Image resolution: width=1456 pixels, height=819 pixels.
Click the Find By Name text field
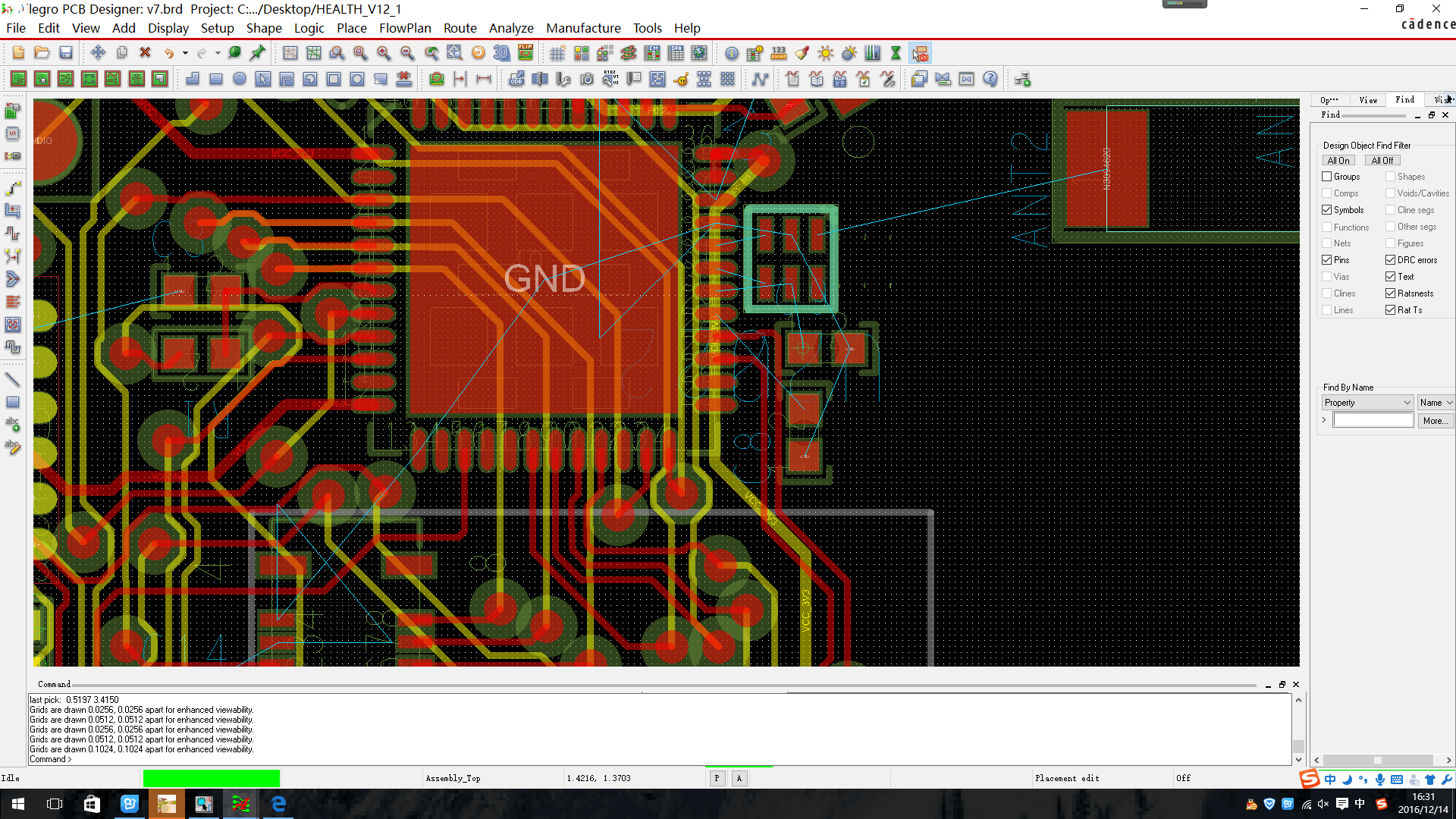[1373, 421]
